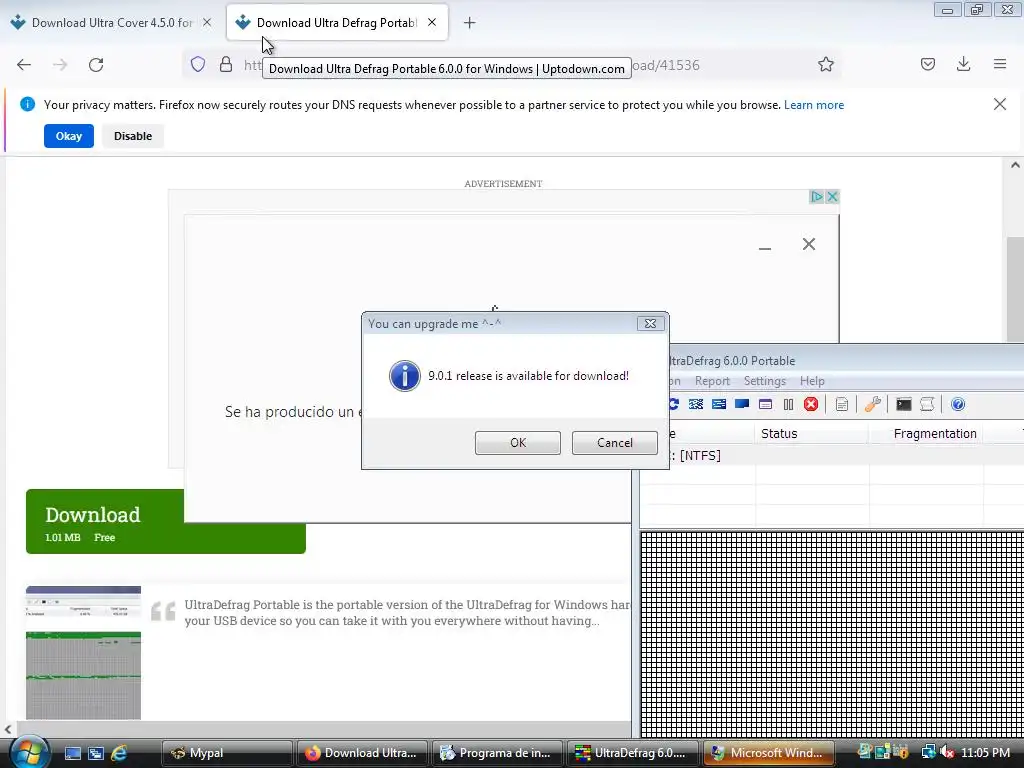
Task: Open the Help menu in UltraDefrag
Action: [812, 381]
